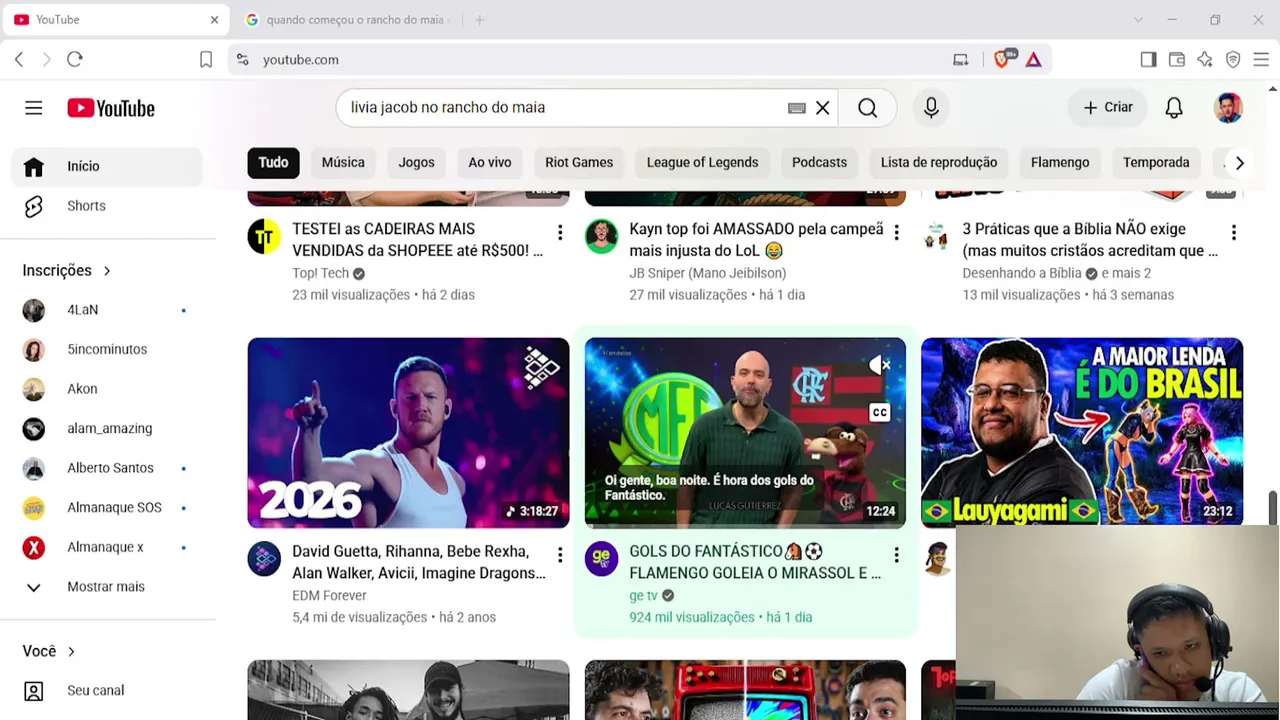The height and width of the screenshot is (720, 1280).
Task: Open Brave Wallet icon
Action: [x=1177, y=60]
